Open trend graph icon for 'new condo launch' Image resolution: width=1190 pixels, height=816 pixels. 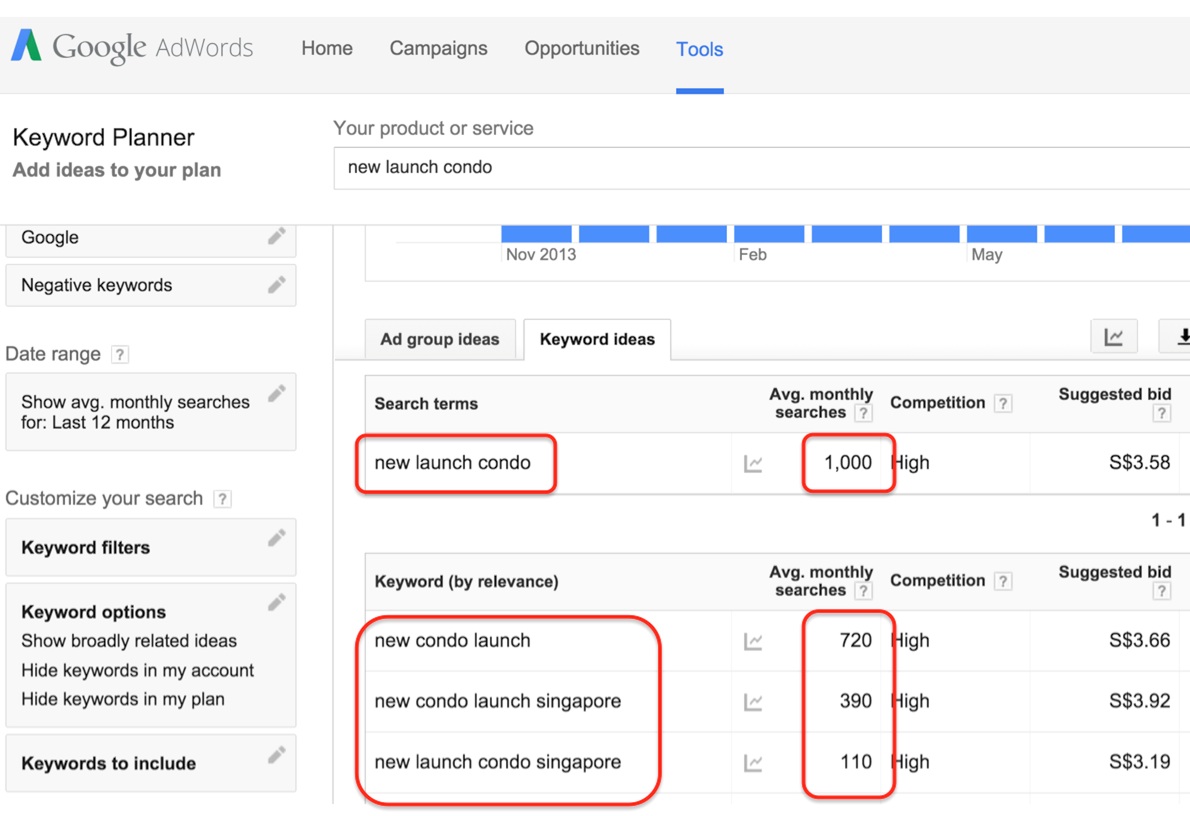pyautogui.click(x=753, y=641)
